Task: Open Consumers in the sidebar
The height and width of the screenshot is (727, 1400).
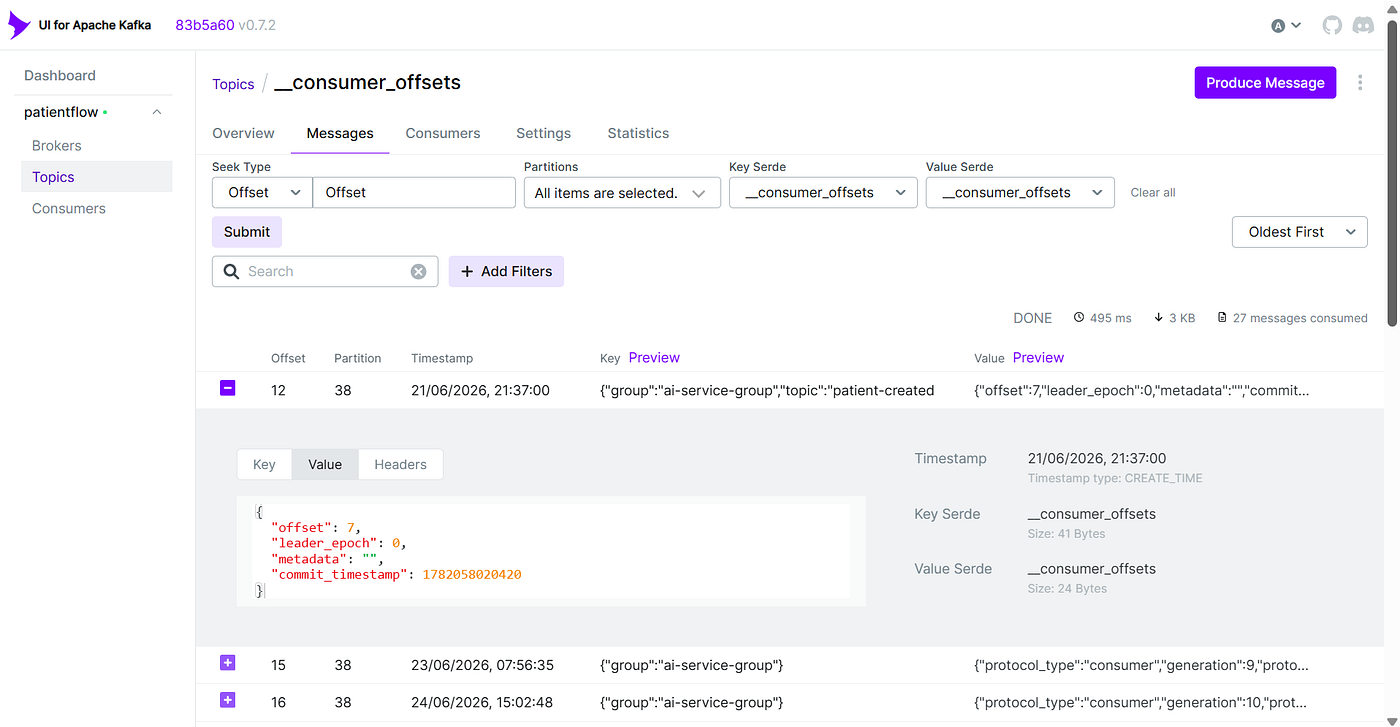Action: click(x=69, y=208)
